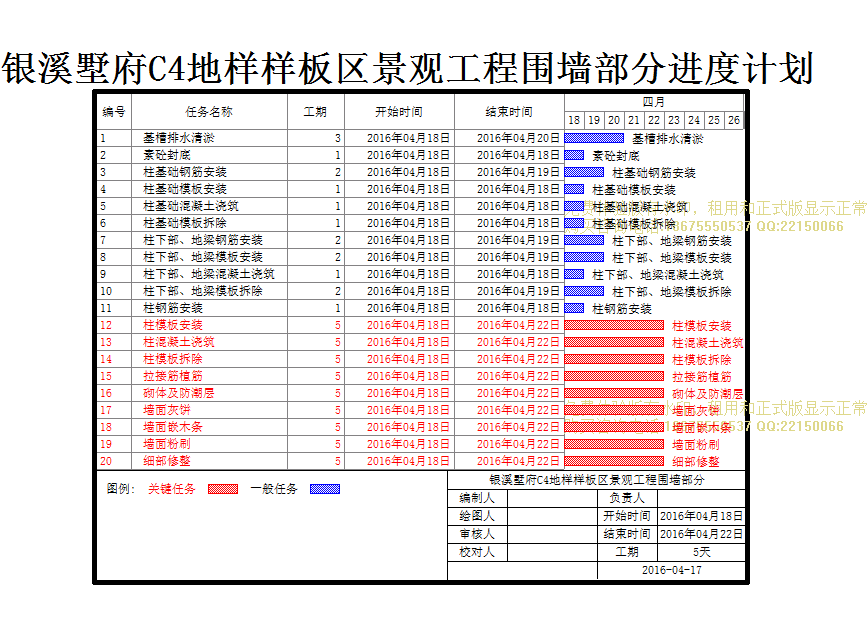
Task: Click the empty 校对人 field
Action: pyautogui.click(x=552, y=552)
